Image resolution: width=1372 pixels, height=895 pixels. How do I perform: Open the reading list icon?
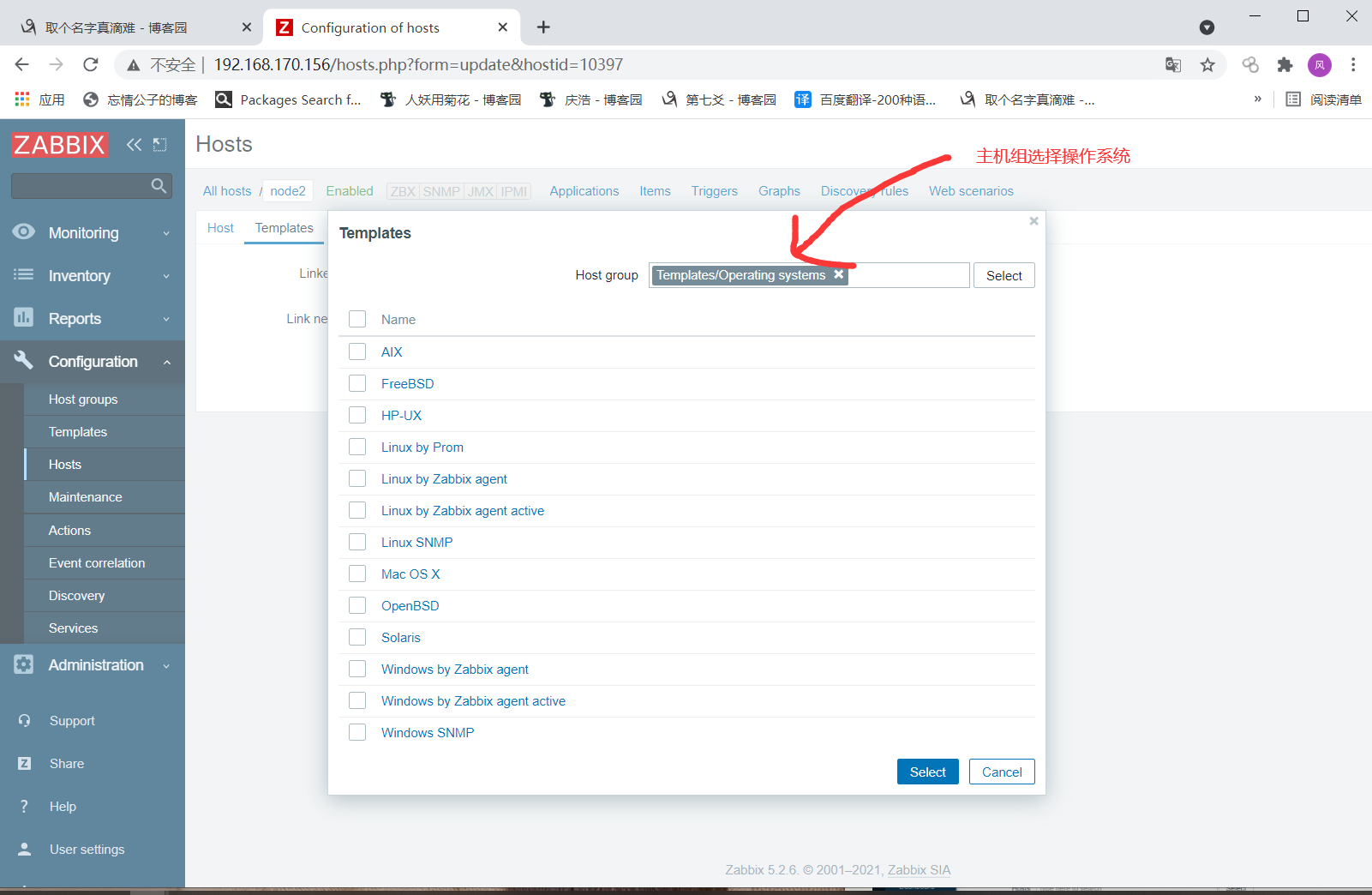1293,99
